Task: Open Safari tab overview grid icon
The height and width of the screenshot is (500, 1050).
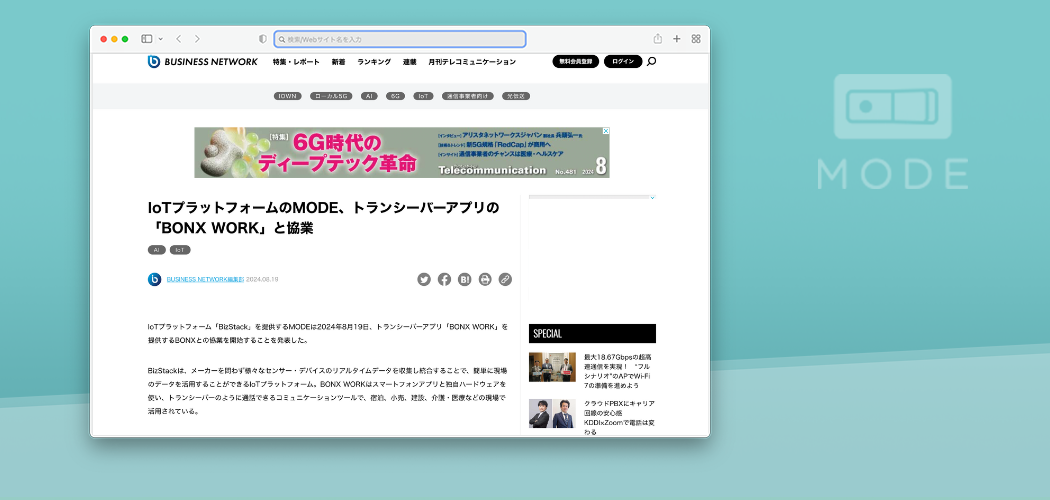Action: (696, 39)
